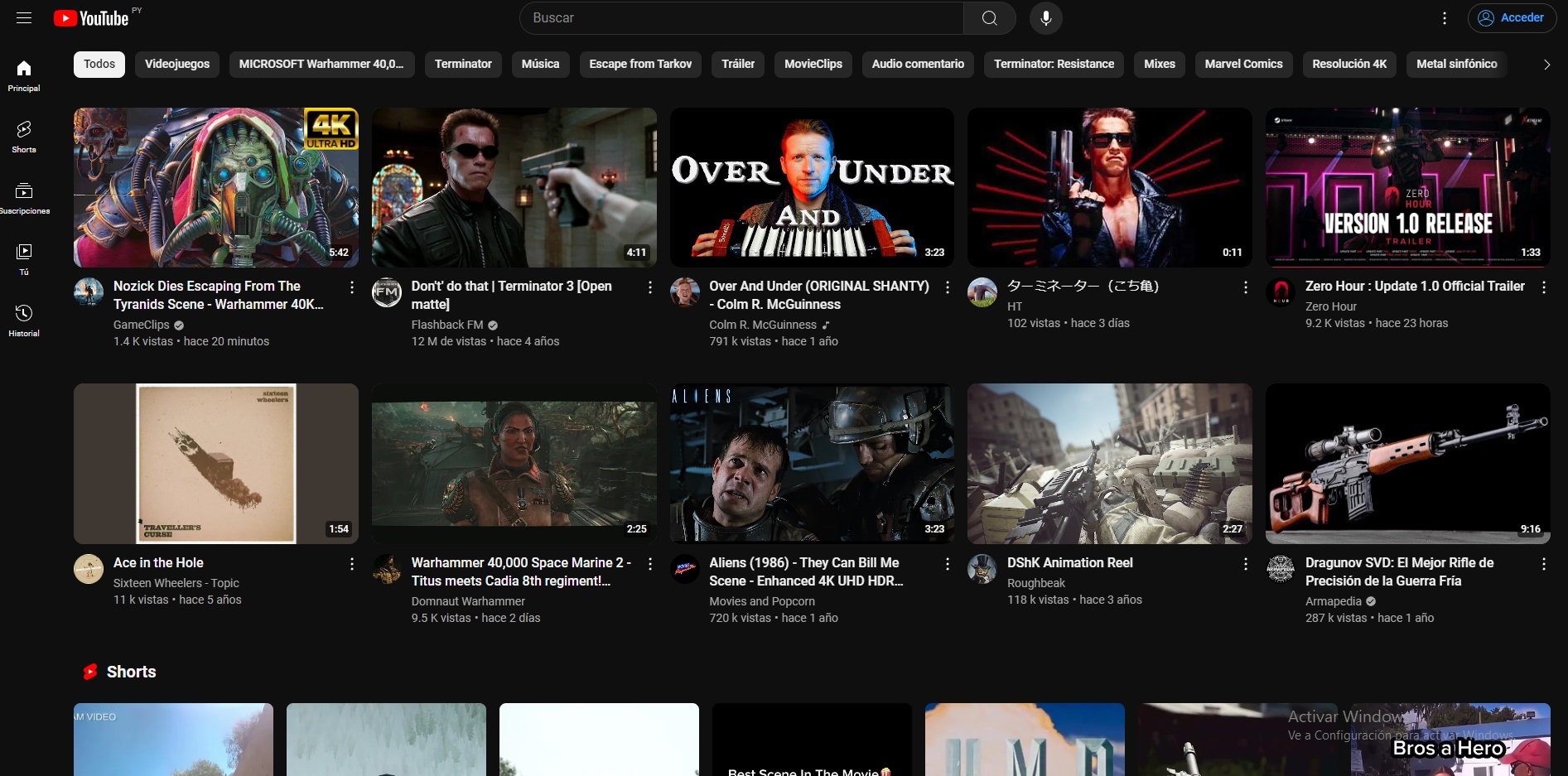
Task: Click the magnifying glass search button
Action: coord(989,18)
